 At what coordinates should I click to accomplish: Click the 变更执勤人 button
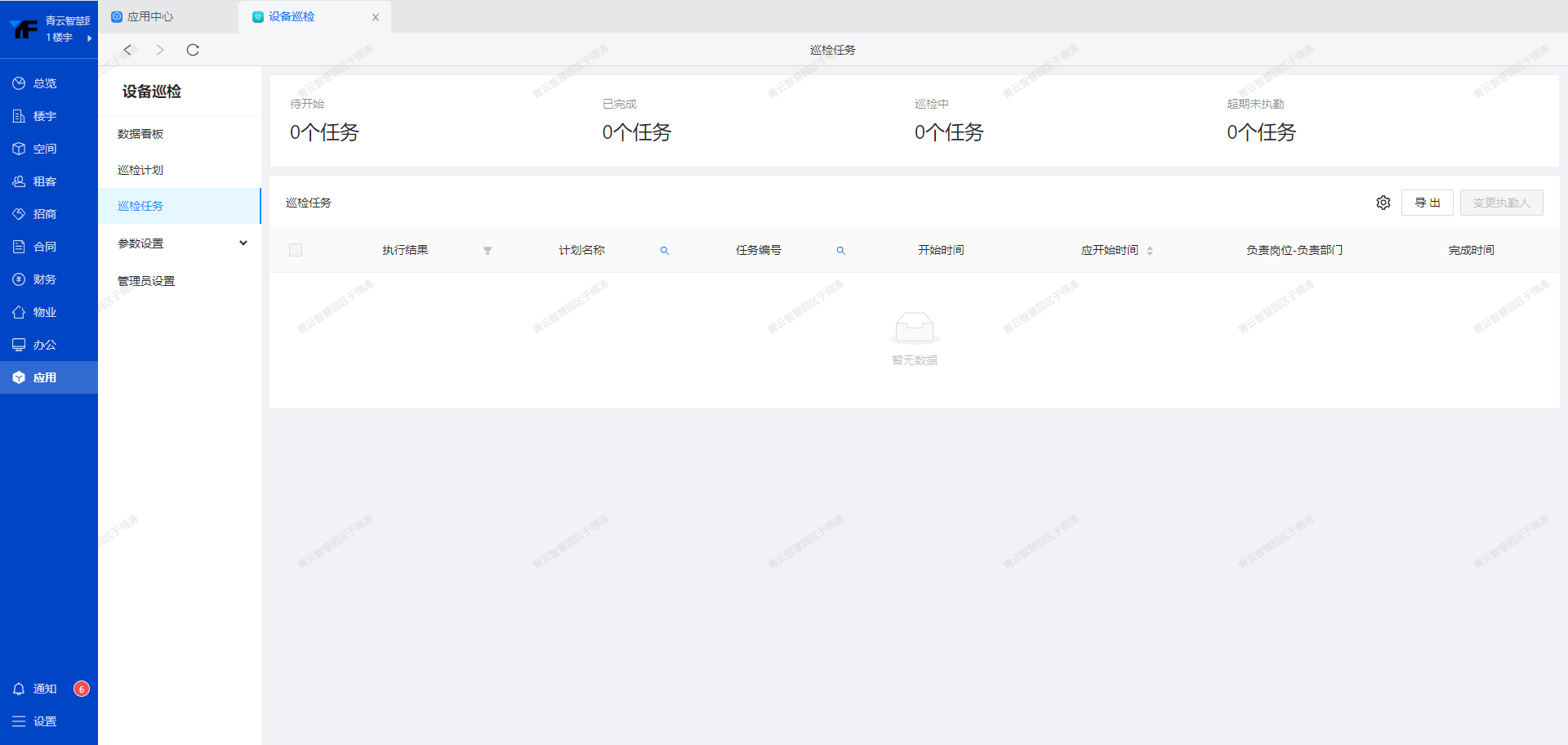[x=1501, y=203]
